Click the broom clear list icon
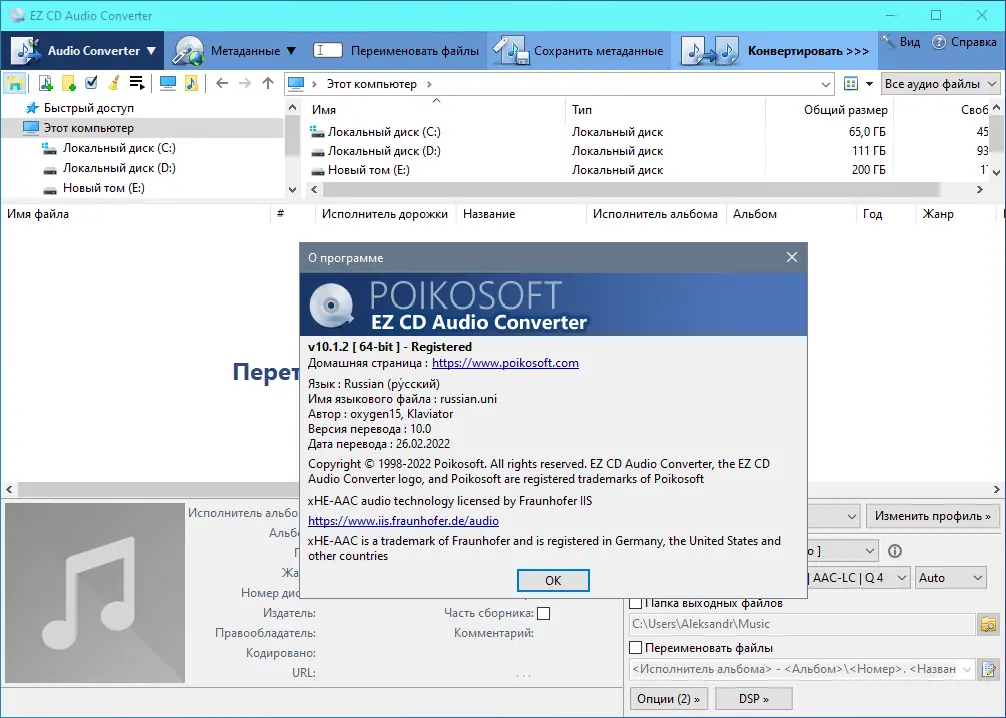1006x718 pixels. coord(114,83)
